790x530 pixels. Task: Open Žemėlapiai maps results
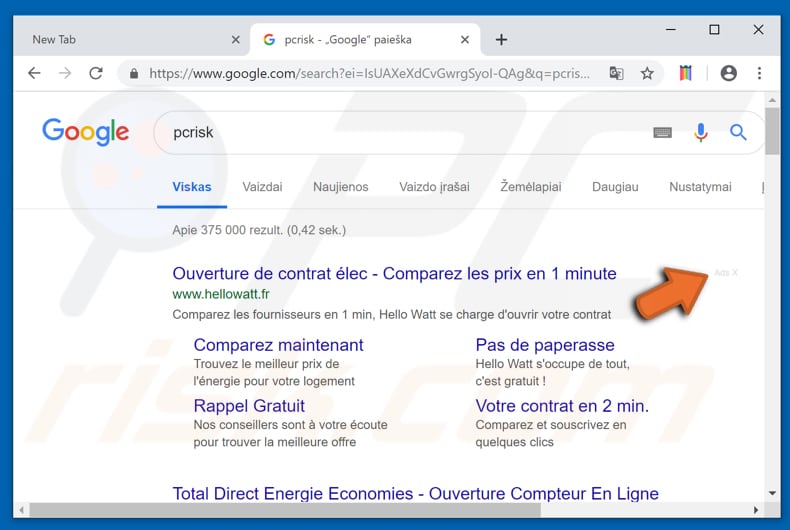(531, 186)
